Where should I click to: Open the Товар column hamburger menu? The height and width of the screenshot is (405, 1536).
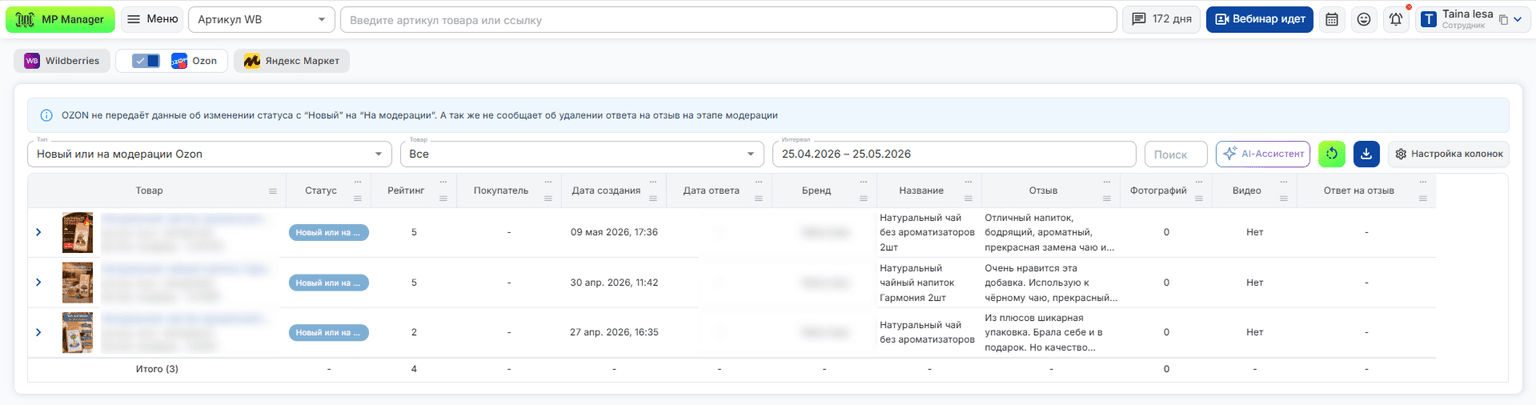[273, 191]
